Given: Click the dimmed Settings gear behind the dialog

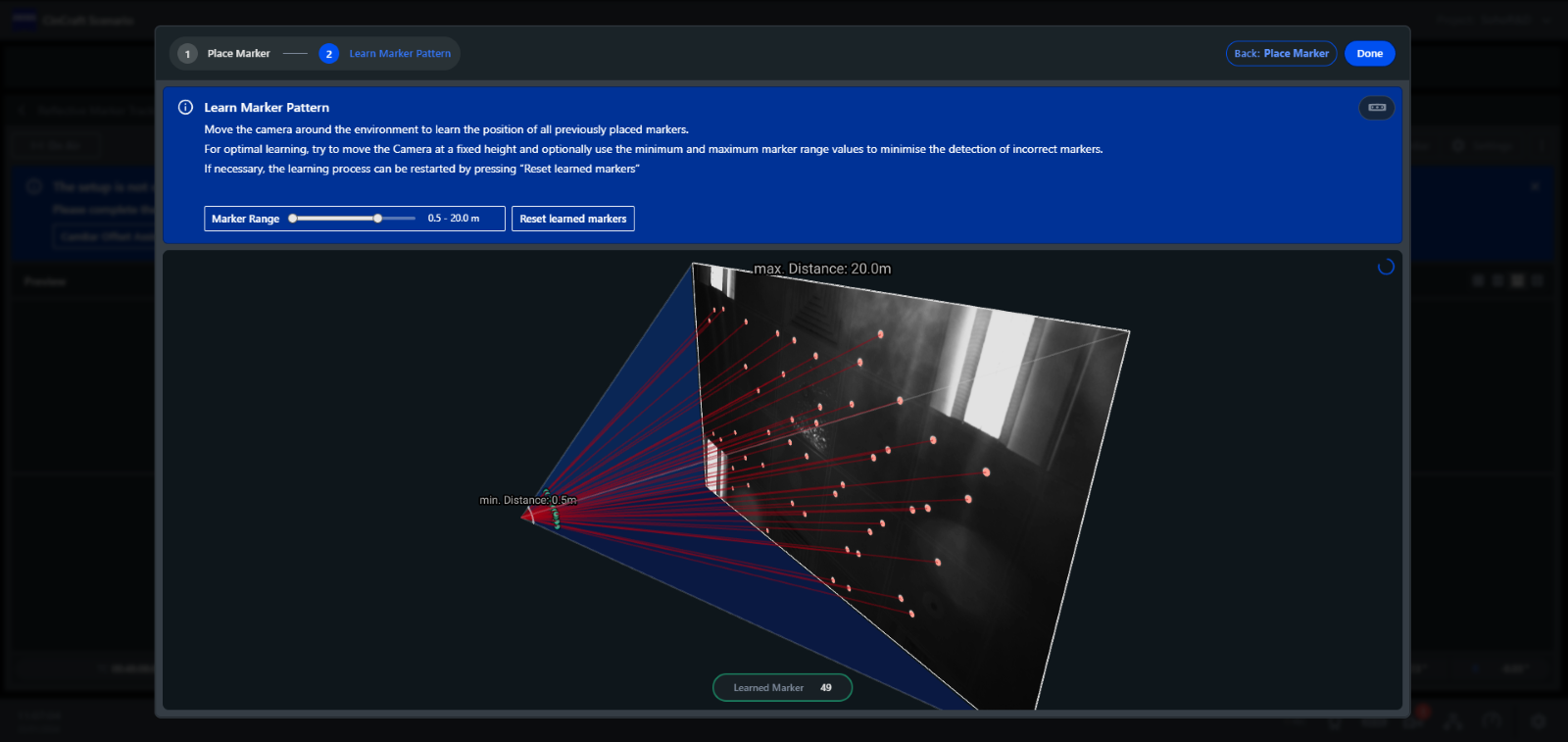Looking at the screenshot, I should 1458,145.
